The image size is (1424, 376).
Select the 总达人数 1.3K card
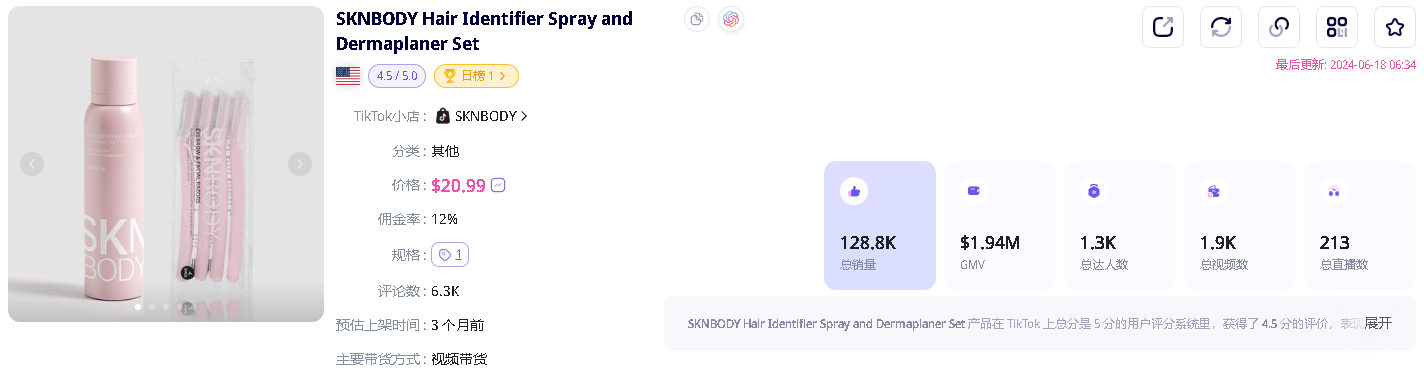(1120, 226)
